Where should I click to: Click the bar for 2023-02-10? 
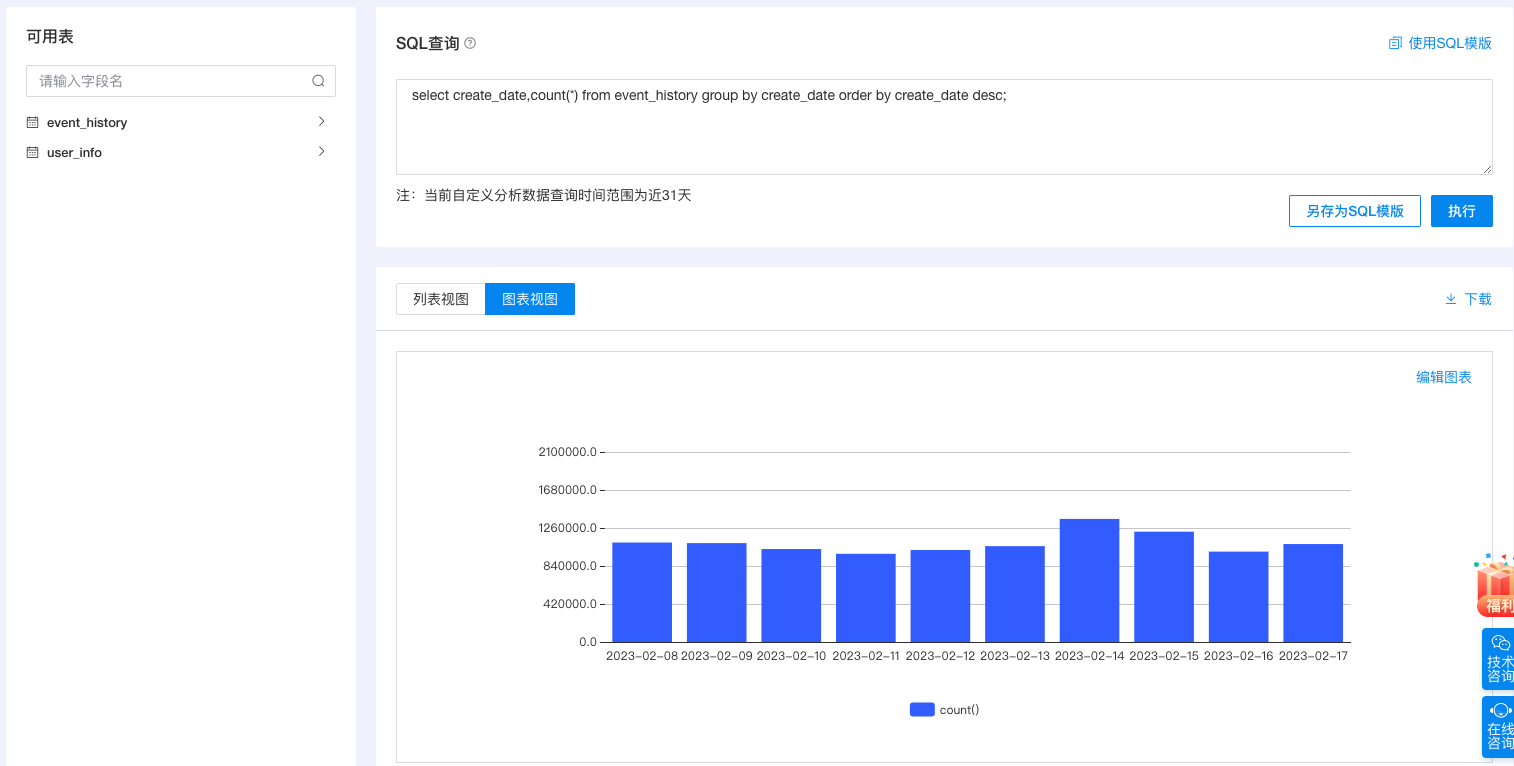coord(791,595)
